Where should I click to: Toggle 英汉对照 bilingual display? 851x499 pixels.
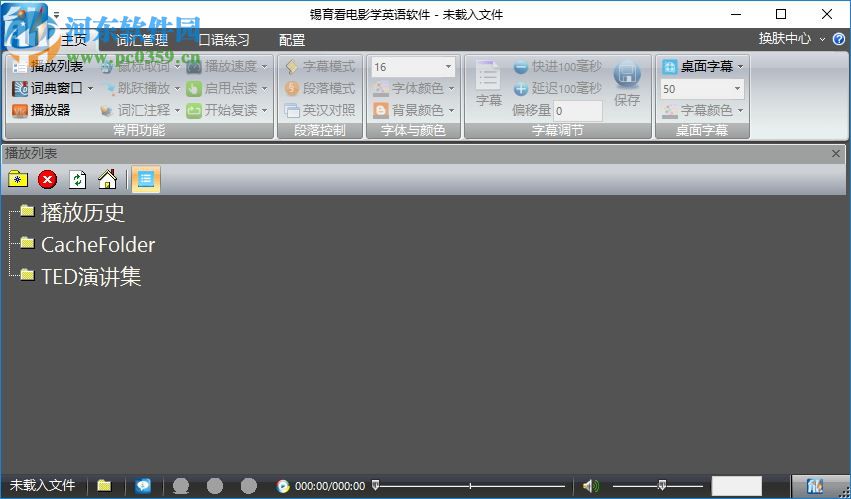pos(320,110)
